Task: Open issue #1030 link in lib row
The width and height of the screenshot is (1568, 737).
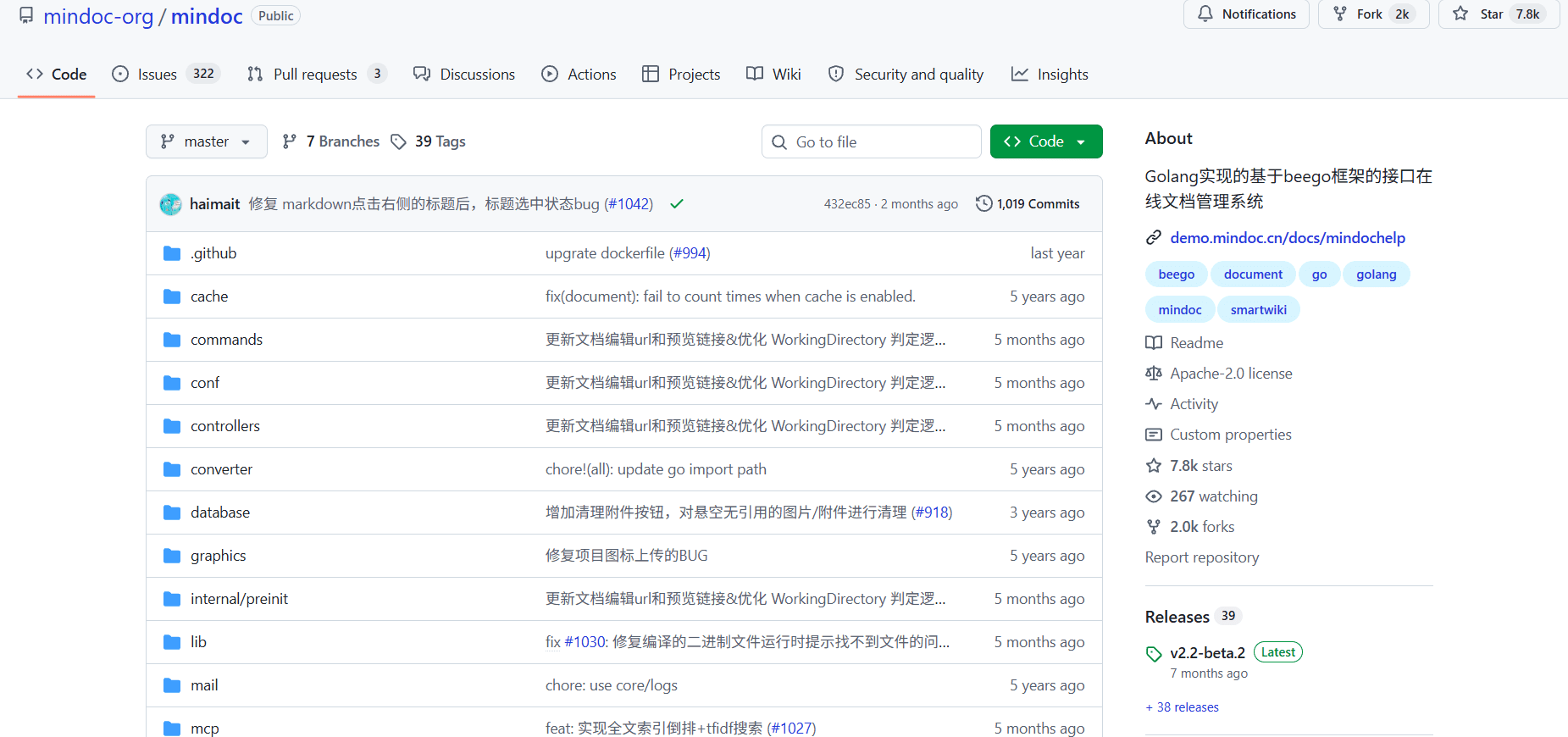Action: click(585, 642)
